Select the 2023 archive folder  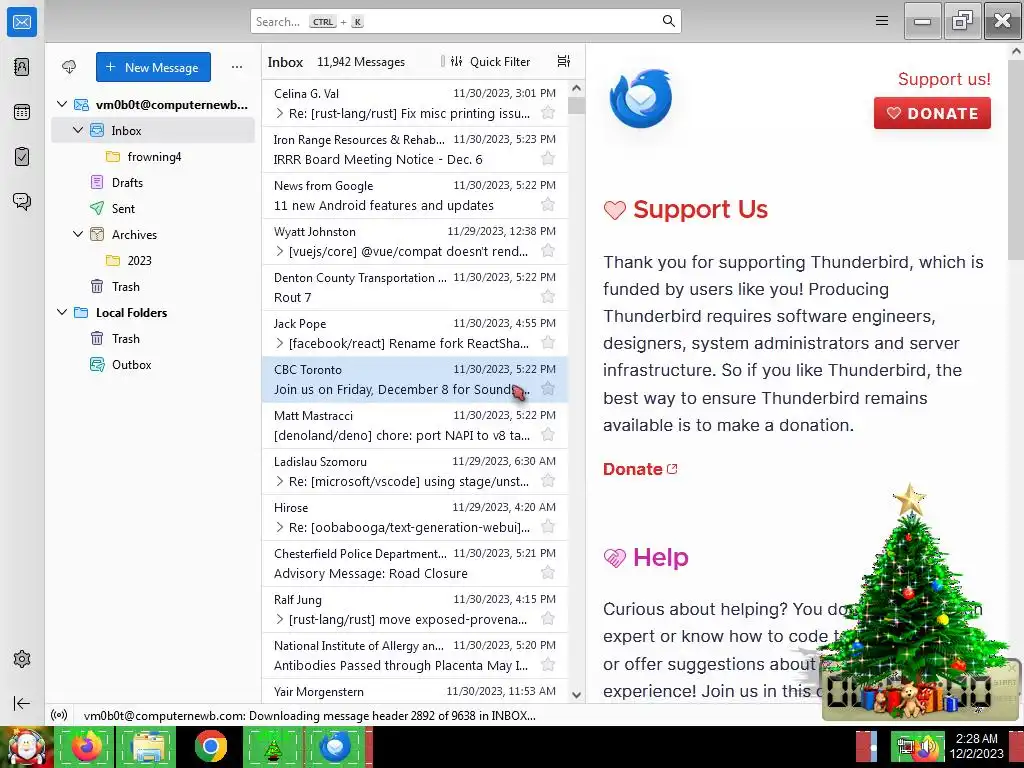point(153,260)
